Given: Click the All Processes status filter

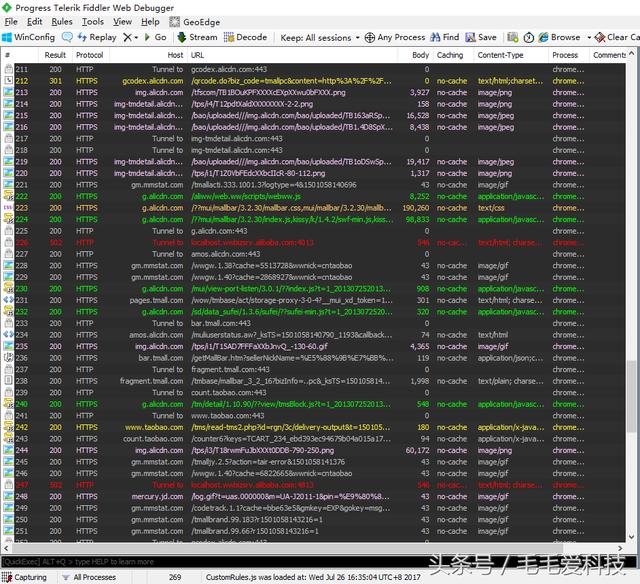Looking at the screenshot, I should (89, 577).
